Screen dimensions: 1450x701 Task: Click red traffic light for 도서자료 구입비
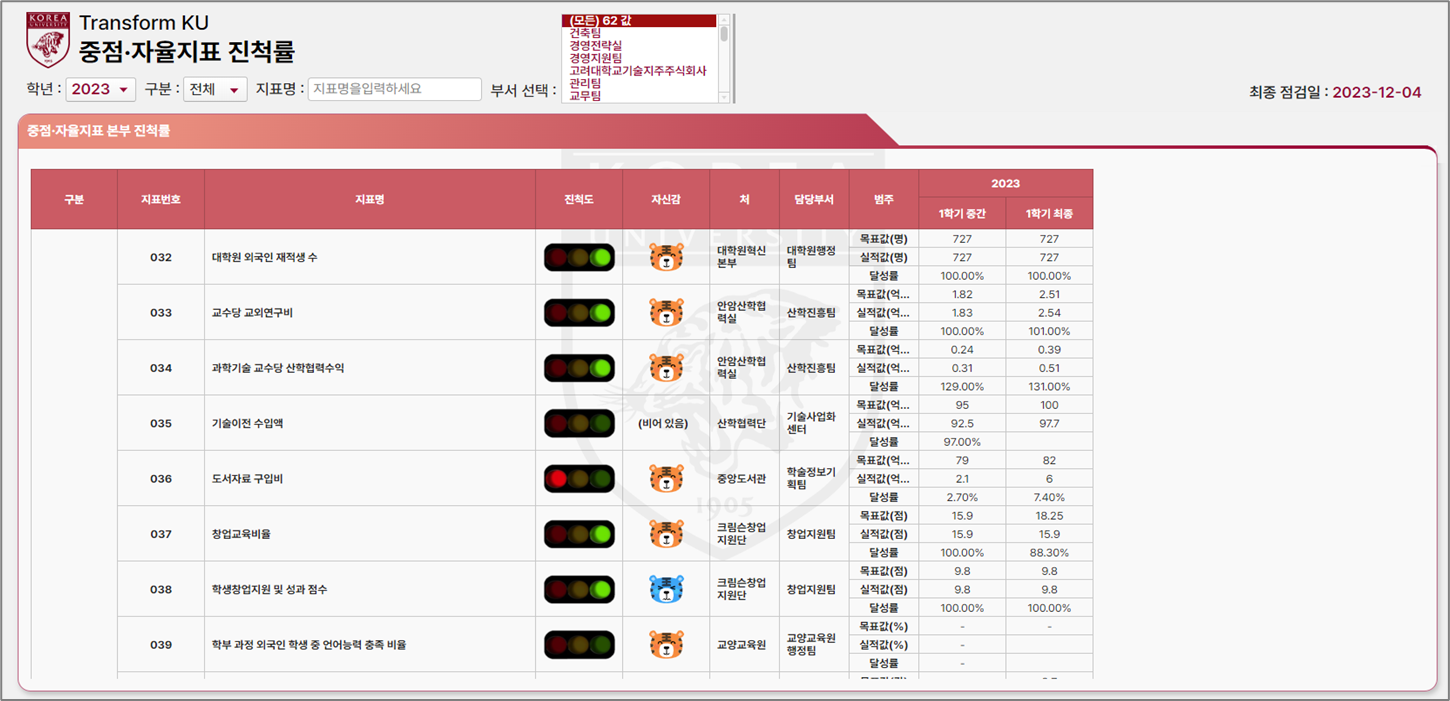click(579, 478)
